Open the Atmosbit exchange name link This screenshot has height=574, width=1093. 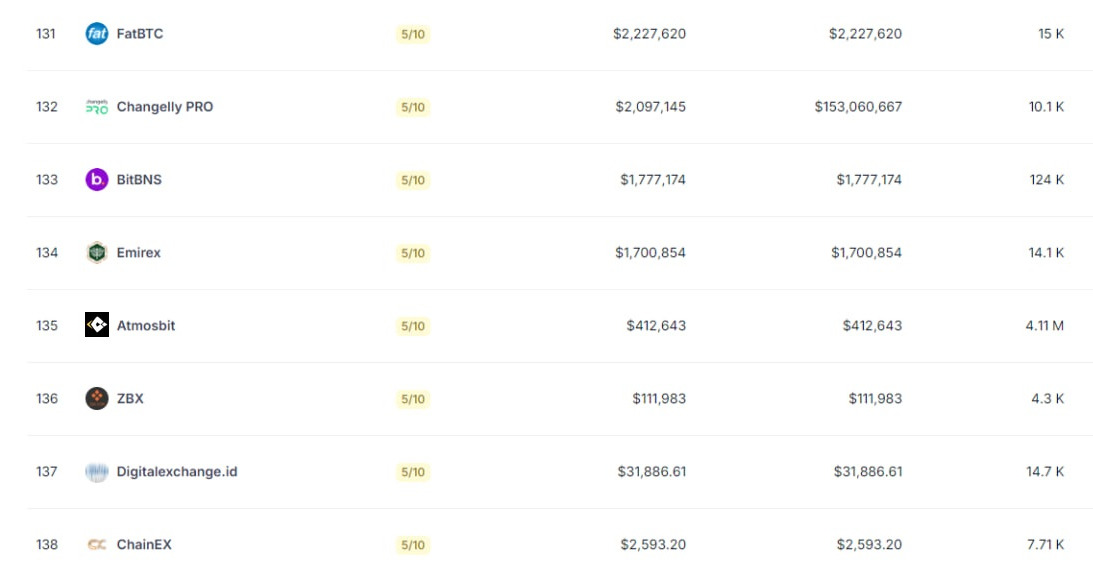point(146,325)
